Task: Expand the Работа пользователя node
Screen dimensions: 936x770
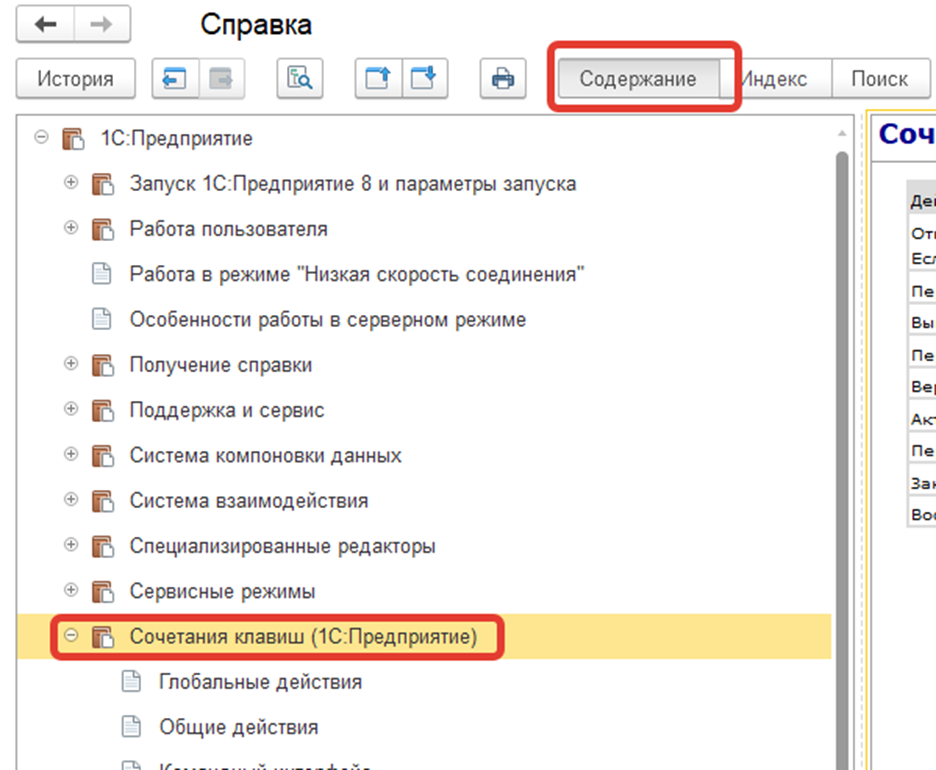Action: tap(70, 227)
